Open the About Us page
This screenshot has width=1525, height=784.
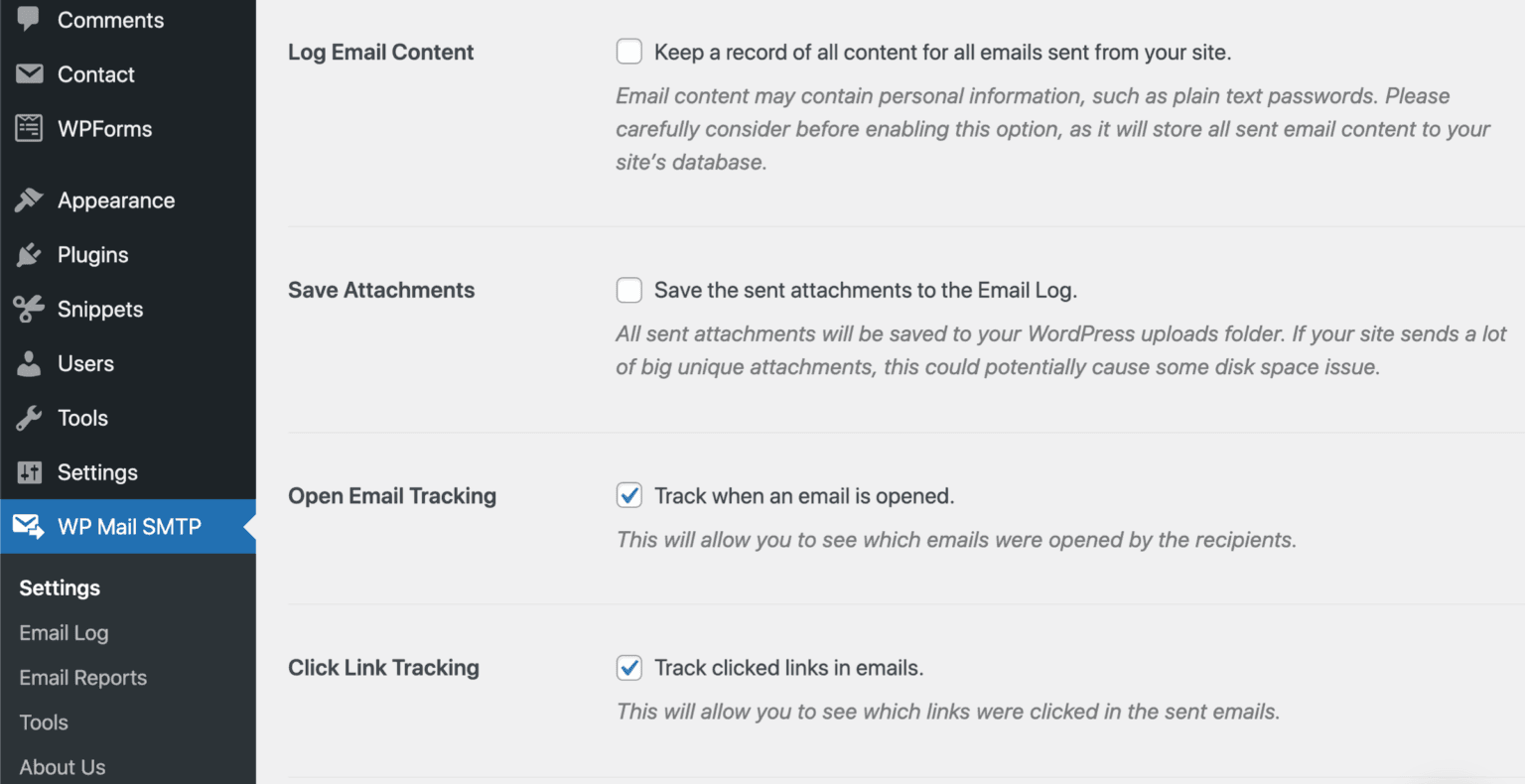(x=63, y=766)
